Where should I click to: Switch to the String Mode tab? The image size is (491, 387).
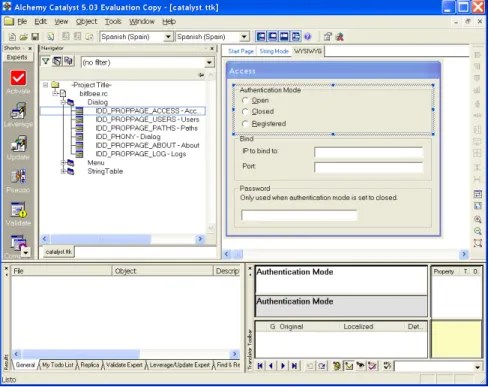[274, 51]
